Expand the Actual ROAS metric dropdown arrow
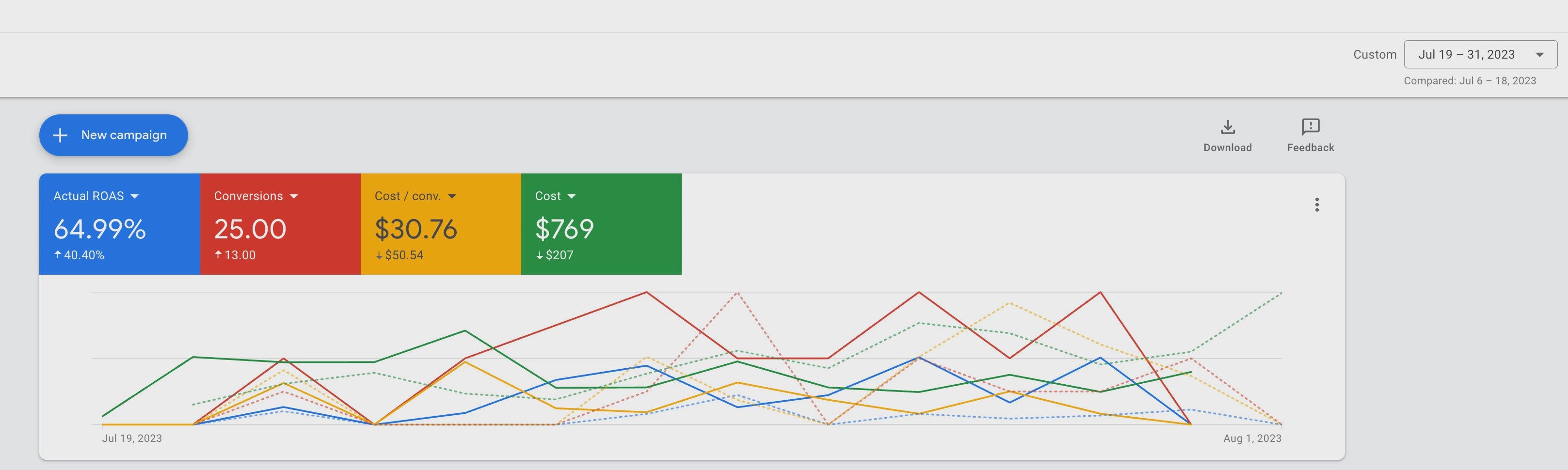 (134, 196)
